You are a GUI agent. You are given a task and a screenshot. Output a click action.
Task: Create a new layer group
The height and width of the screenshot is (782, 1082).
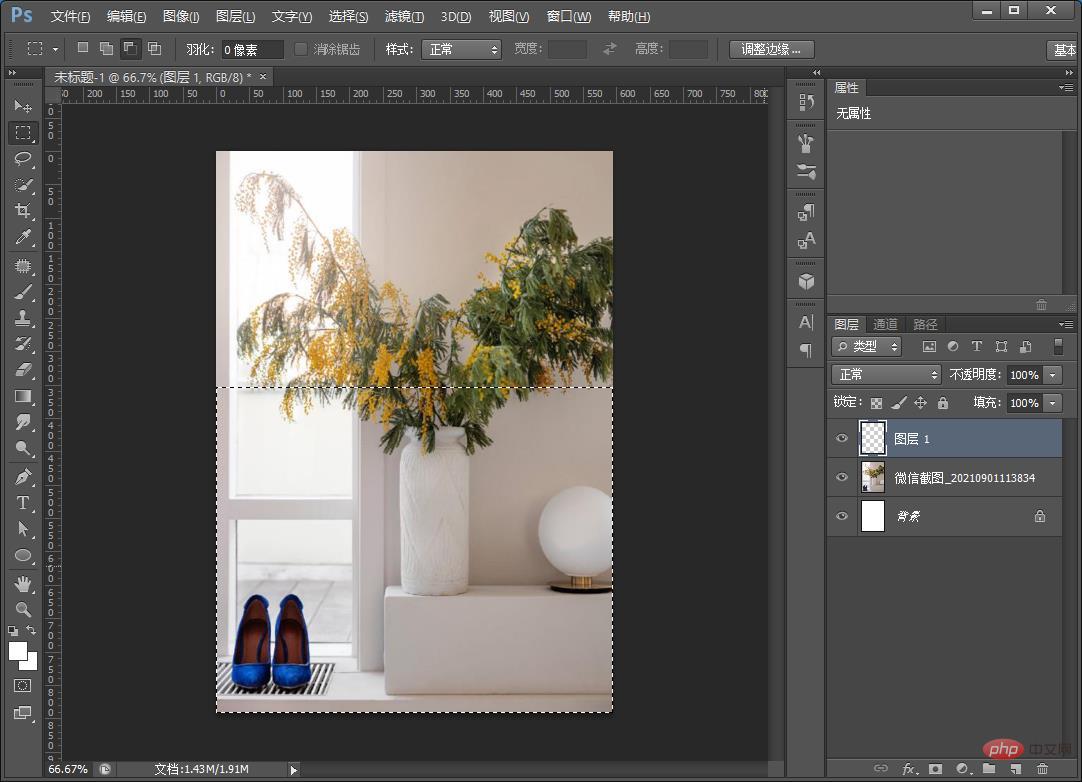point(989,768)
